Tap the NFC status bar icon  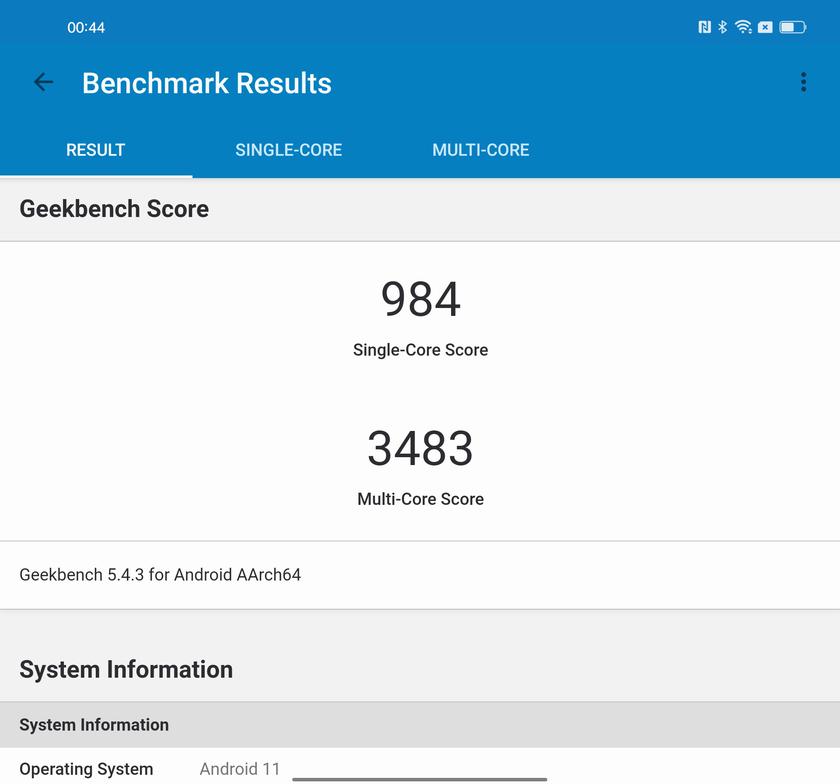704,27
